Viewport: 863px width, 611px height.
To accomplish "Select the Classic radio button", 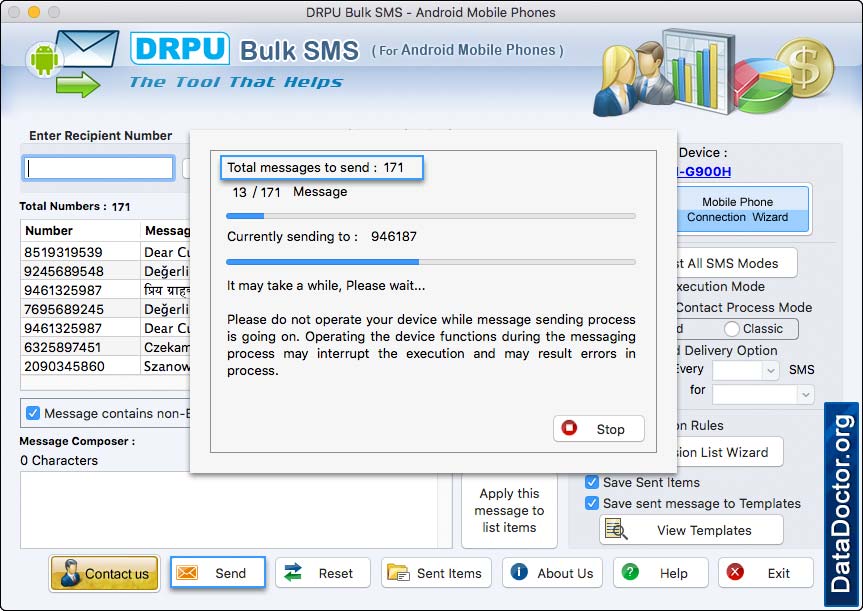I will (731, 329).
